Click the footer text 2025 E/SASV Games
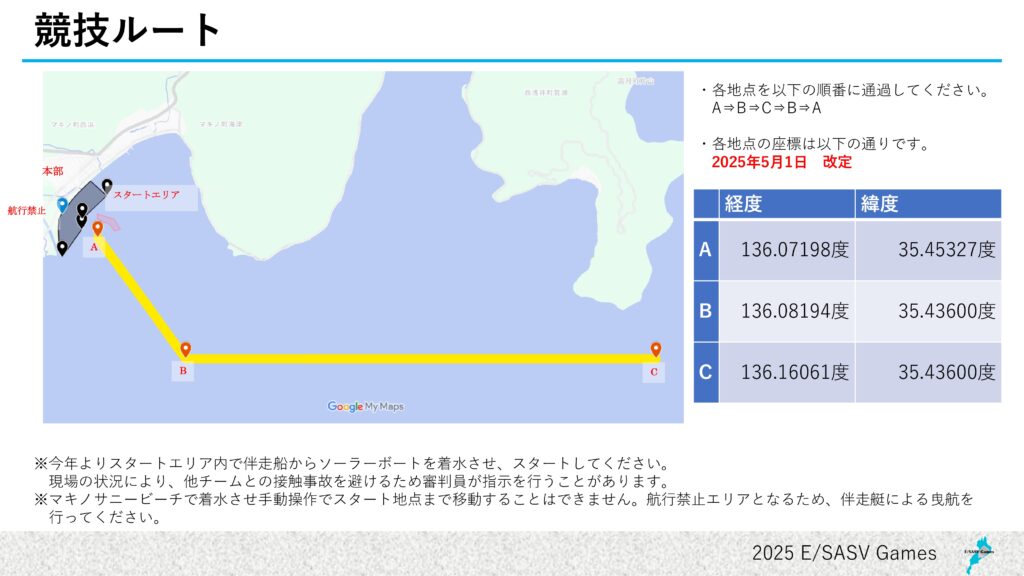Image resolution: width=1024 pixels, height=576 pixels. tap(844, 553)
